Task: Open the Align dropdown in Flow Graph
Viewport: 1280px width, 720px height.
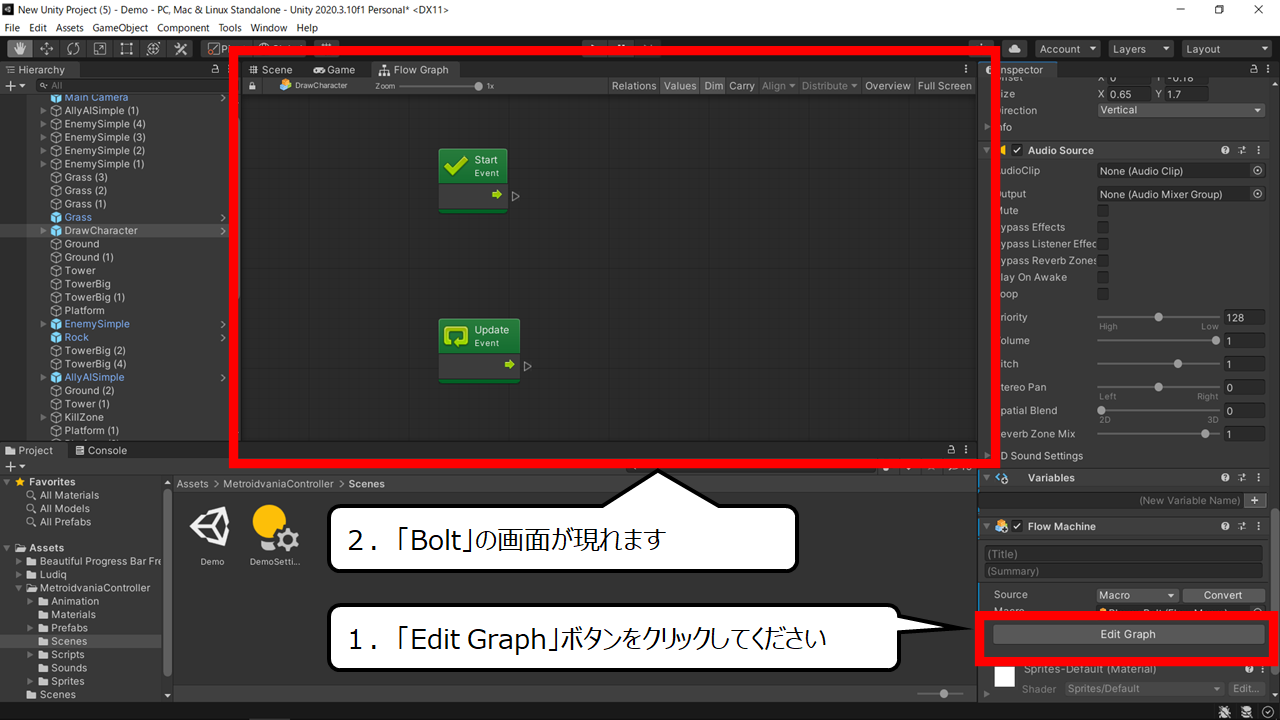Action: (x=778, y=86)
